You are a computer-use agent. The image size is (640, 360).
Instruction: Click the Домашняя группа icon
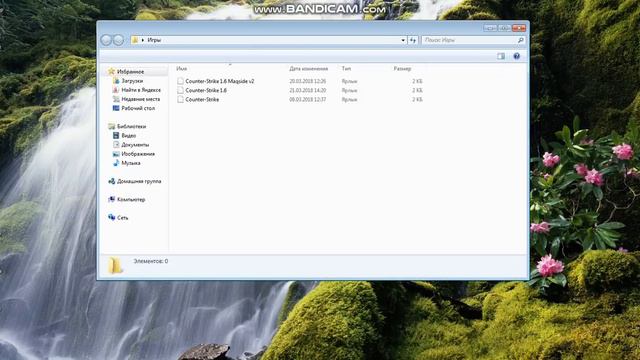pyautogui.click(x=111, y=181)
